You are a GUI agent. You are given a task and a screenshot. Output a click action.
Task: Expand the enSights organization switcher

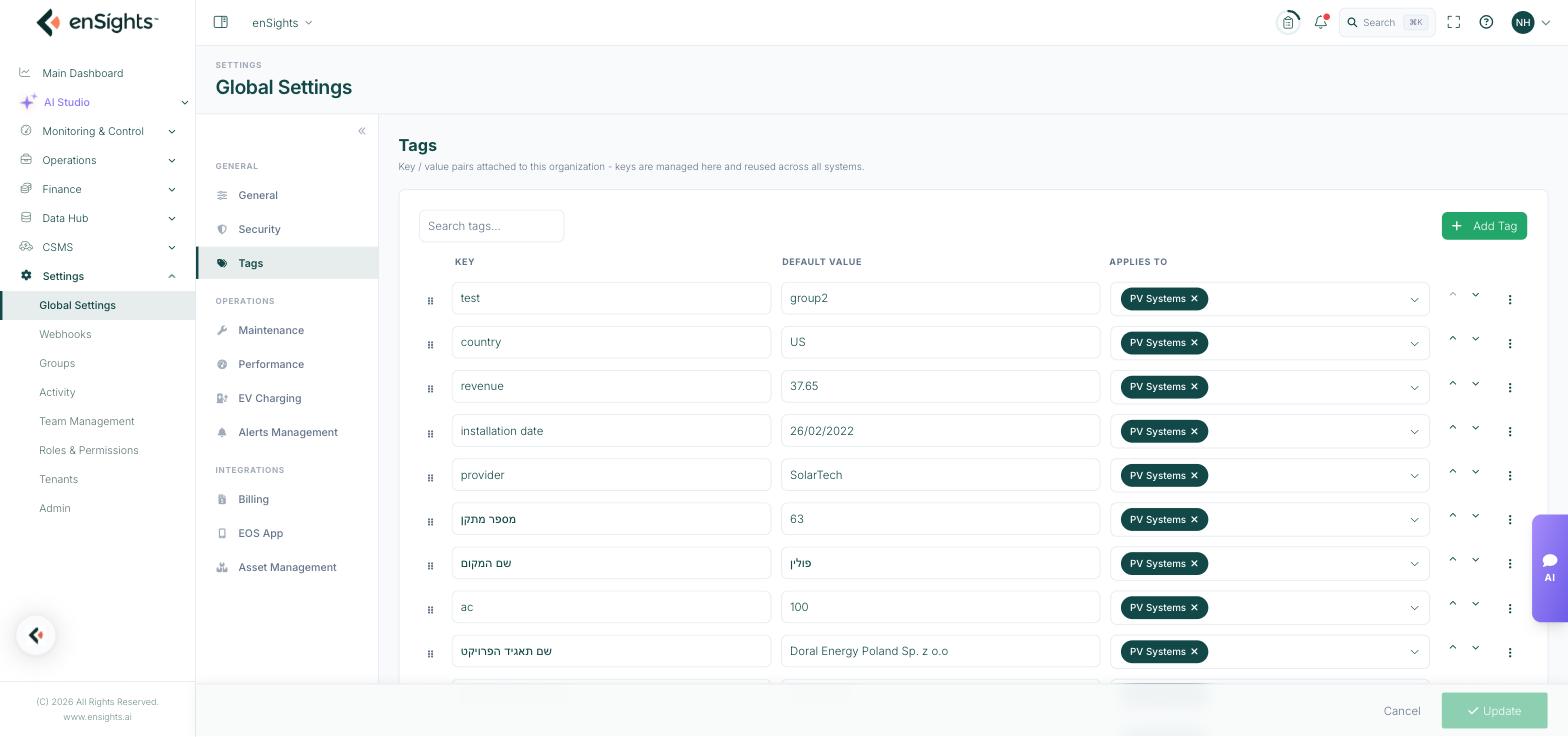pos(282,22)
